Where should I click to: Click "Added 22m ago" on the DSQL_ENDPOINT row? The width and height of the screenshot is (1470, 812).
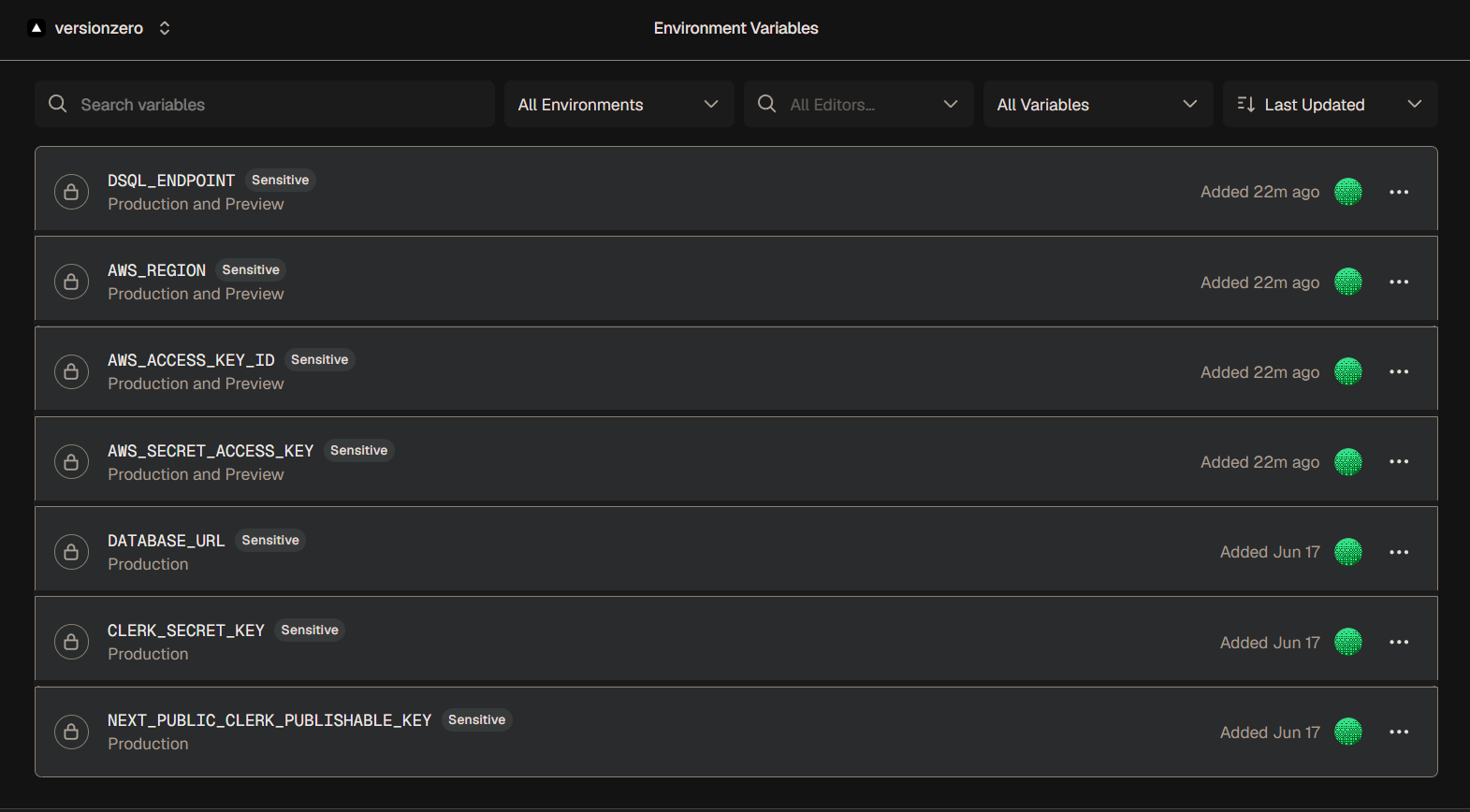(1260, 192)
